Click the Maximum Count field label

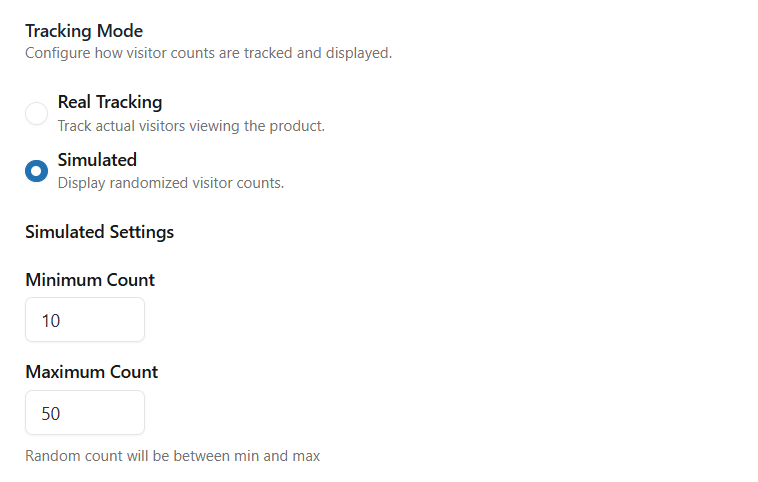point(92,372)
